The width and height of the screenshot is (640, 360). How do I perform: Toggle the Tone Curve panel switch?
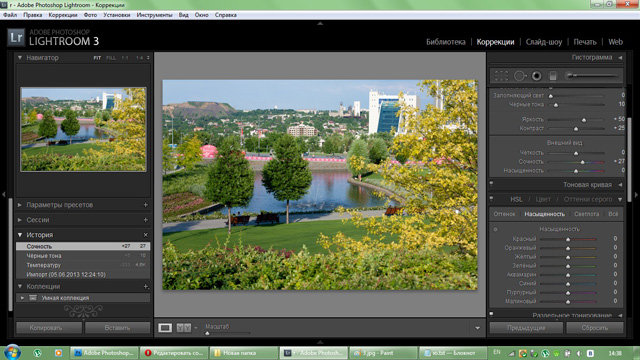point(491,184)
